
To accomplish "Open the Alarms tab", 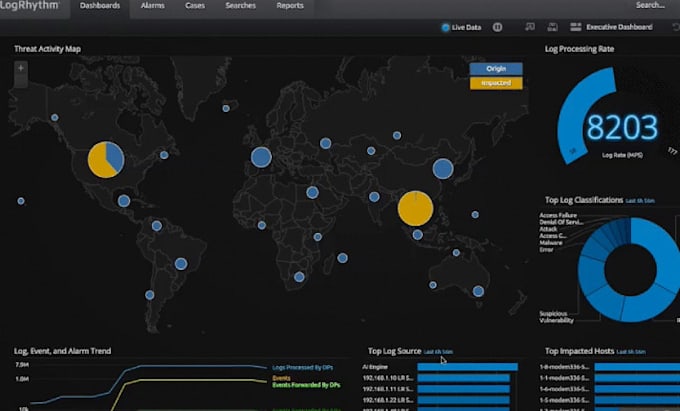I will point(153,6).
